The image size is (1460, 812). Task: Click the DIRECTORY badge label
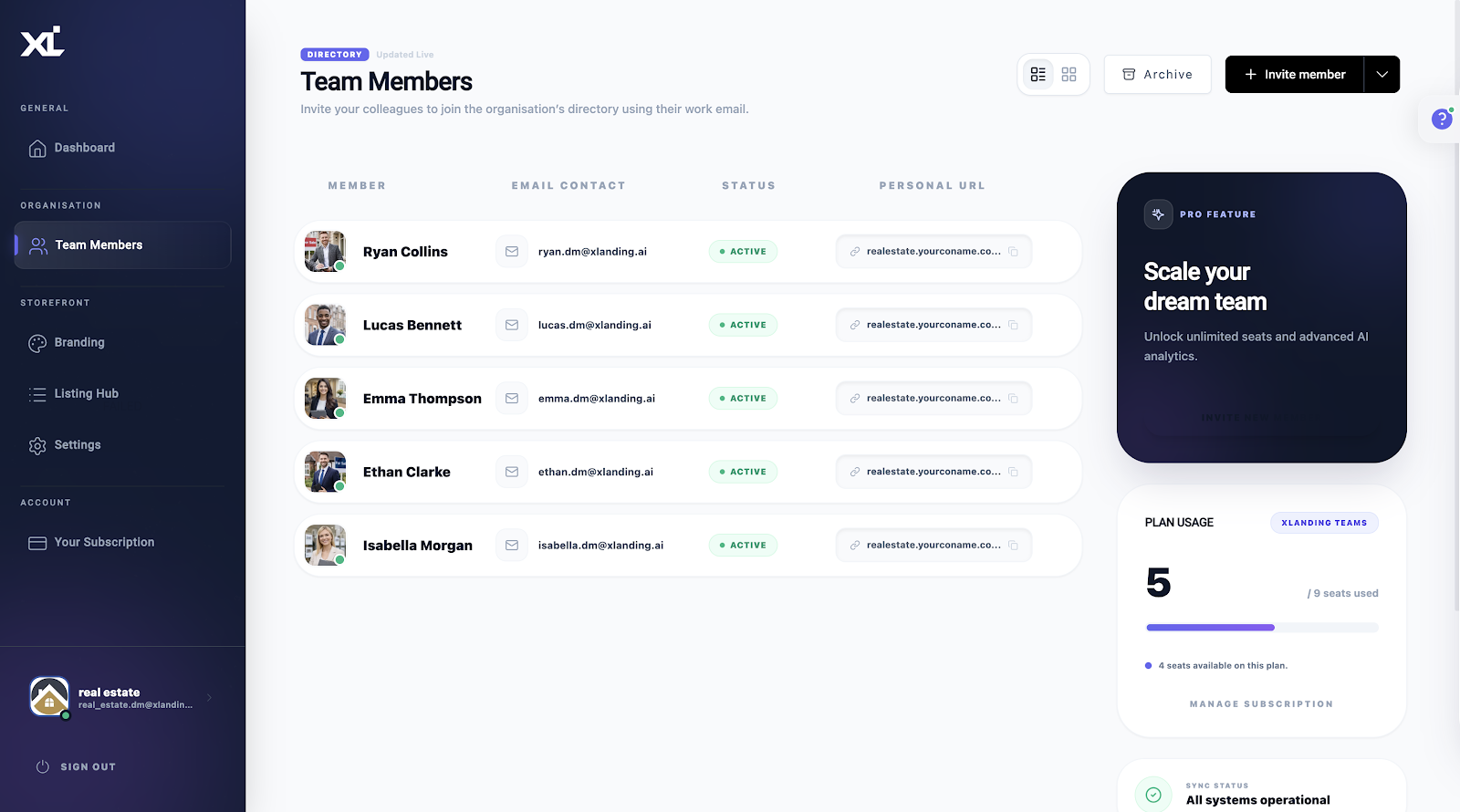click(x=335, y=55)
